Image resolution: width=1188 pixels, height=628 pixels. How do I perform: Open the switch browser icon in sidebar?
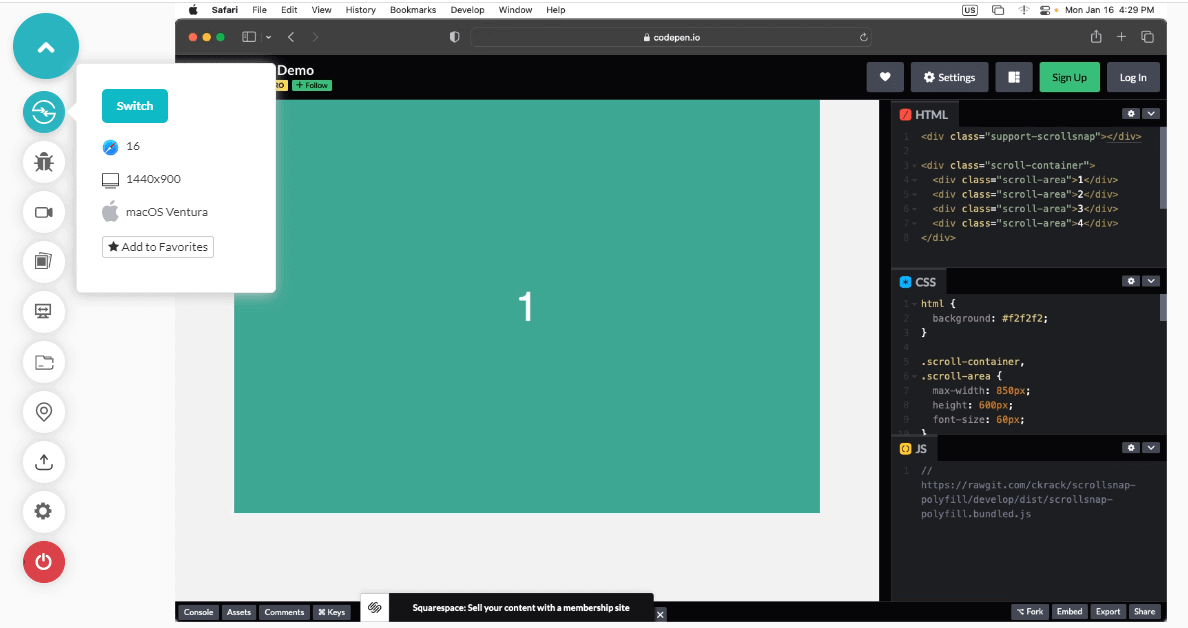(44, 112)
